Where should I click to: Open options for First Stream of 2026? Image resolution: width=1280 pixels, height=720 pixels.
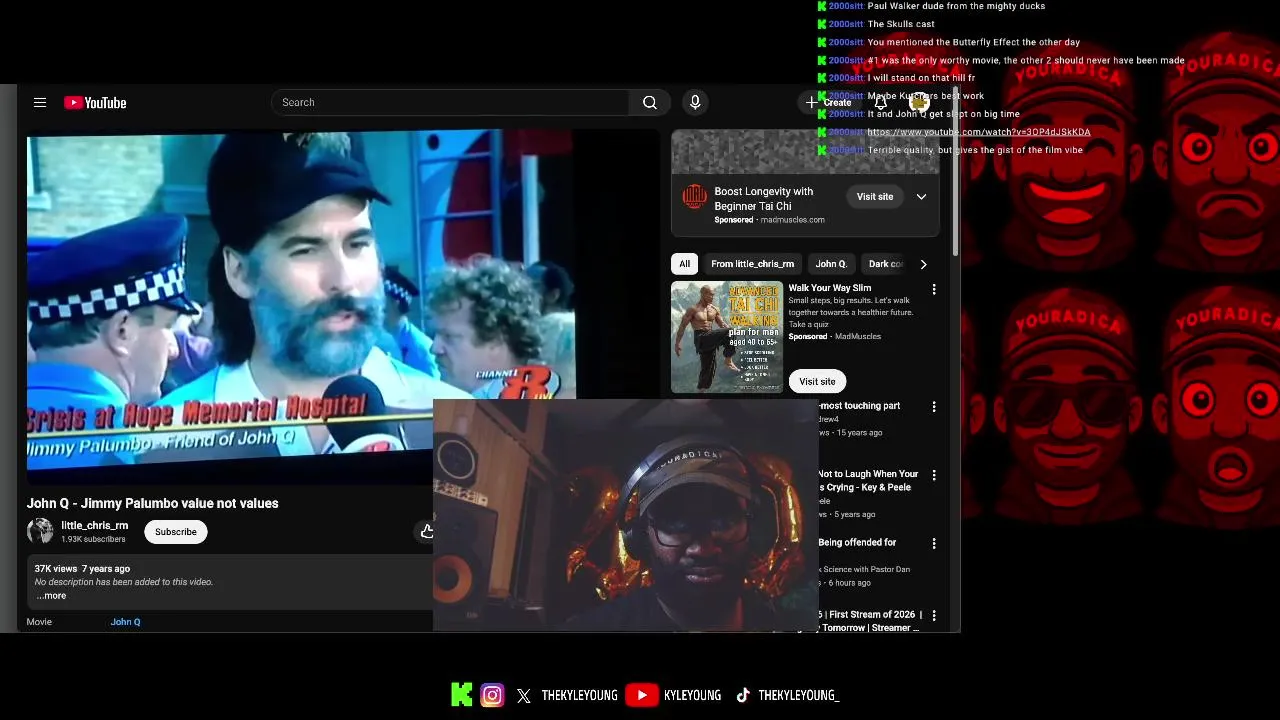click(934, 615)
